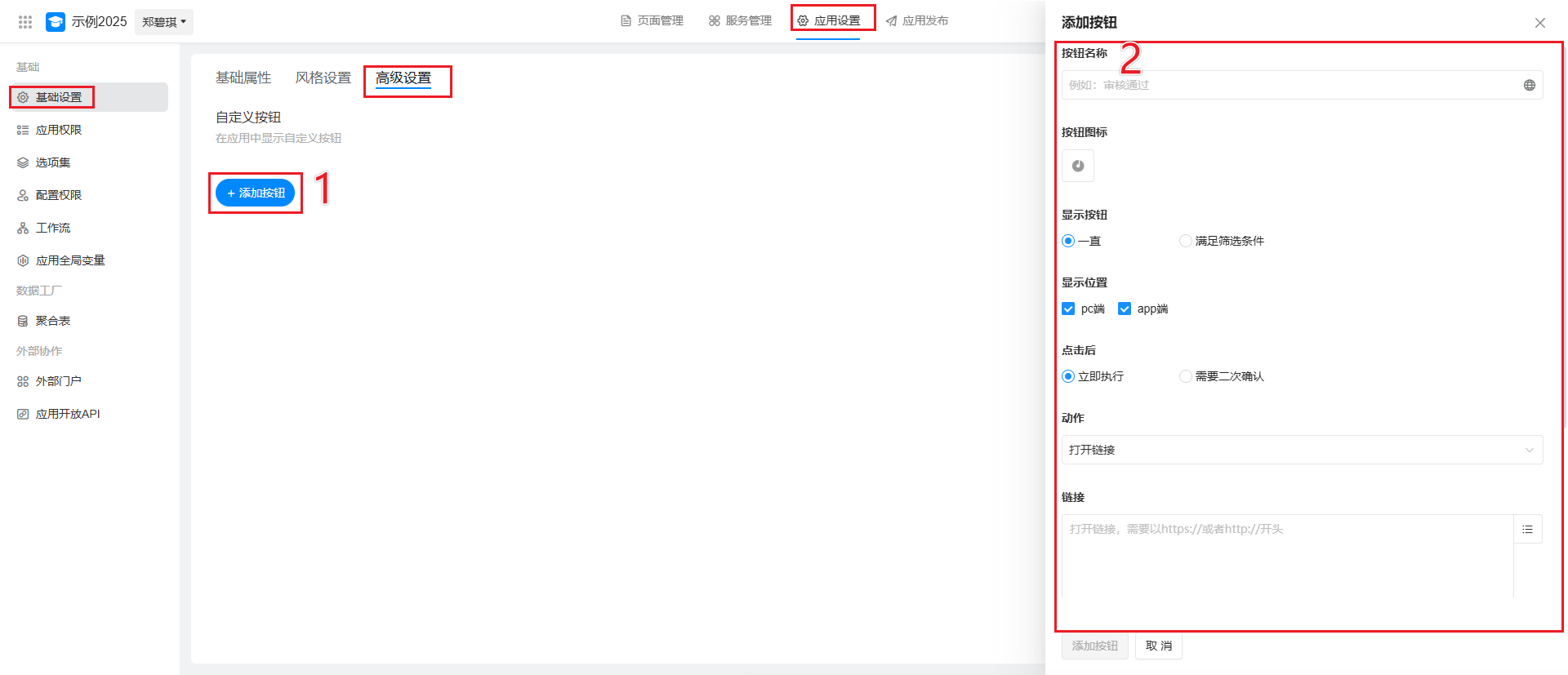Select the 满足筛选条件 radio option

pyautogui.click(x=1185, y=241)
